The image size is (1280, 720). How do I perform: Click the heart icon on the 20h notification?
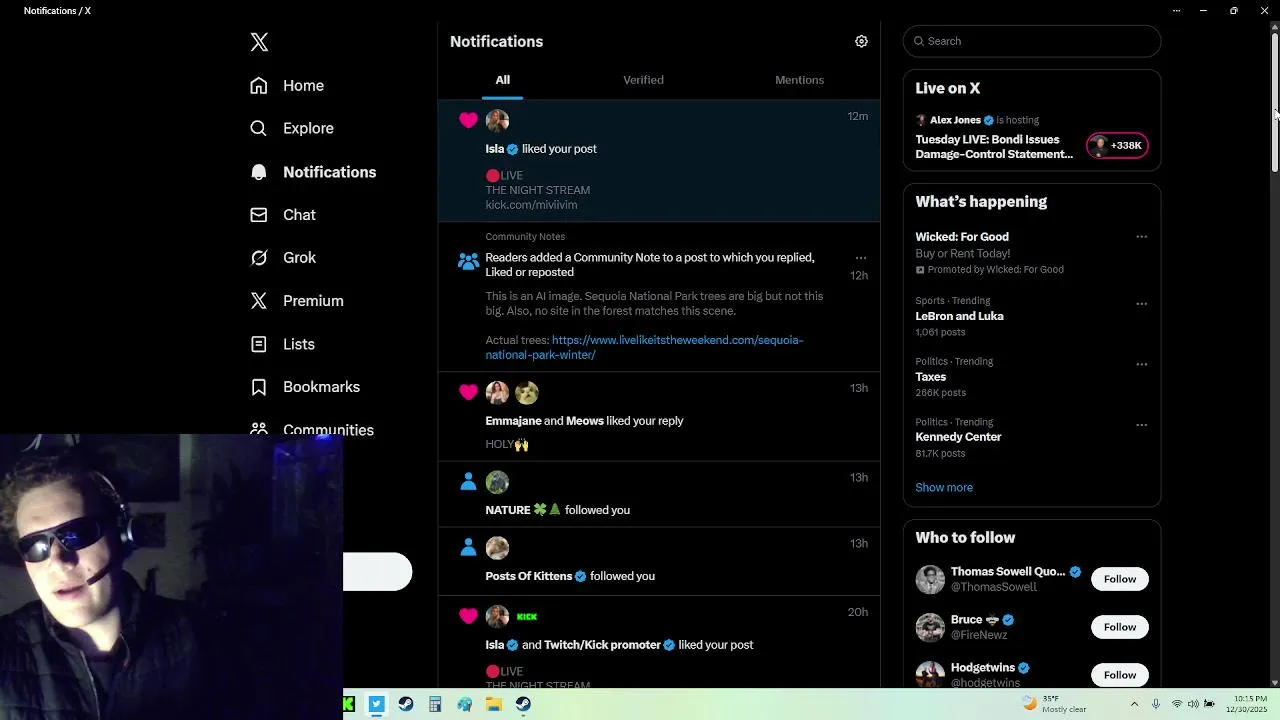pos(468,616)
